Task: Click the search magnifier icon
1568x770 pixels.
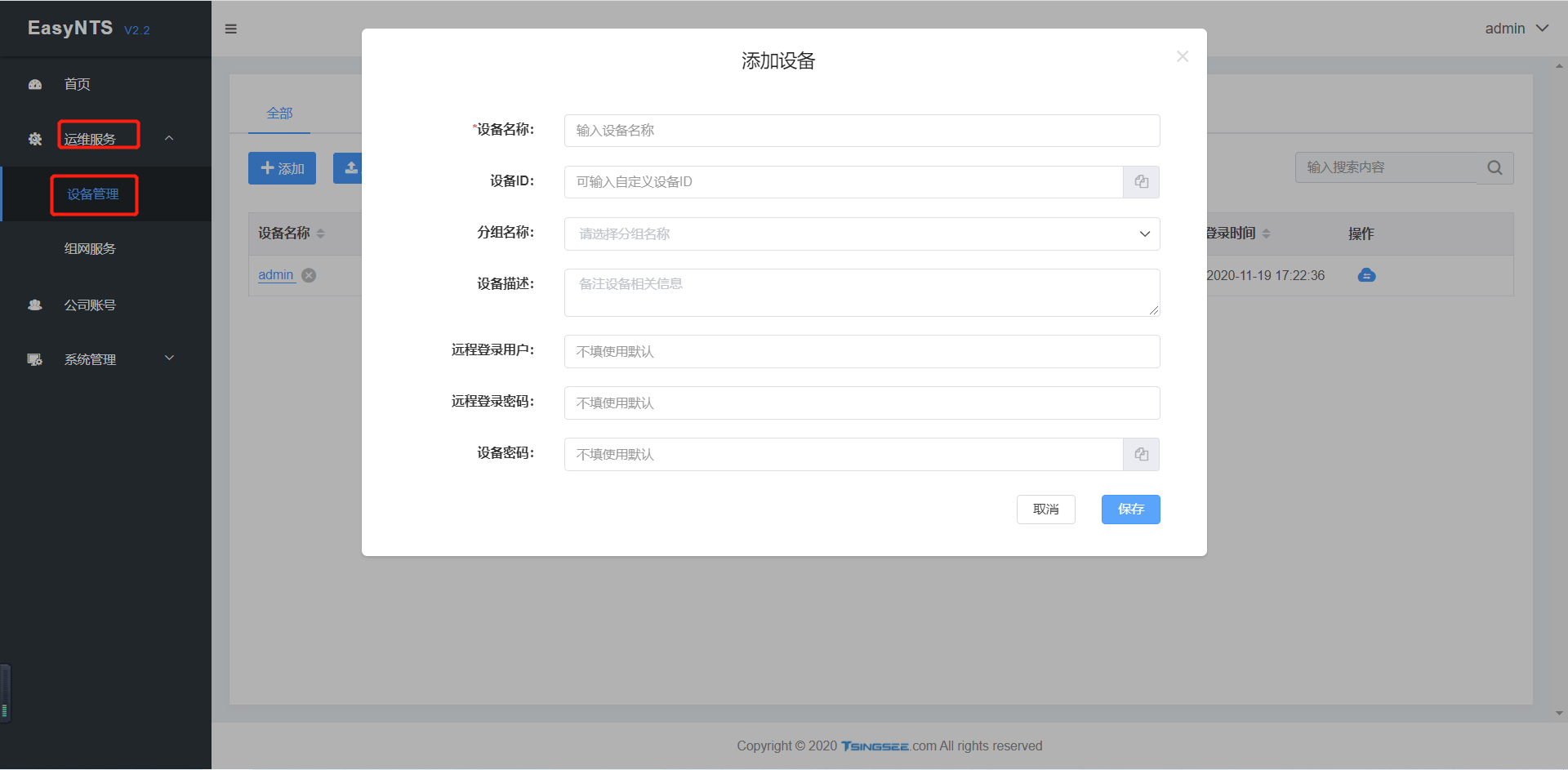Action: [1495, 167]
